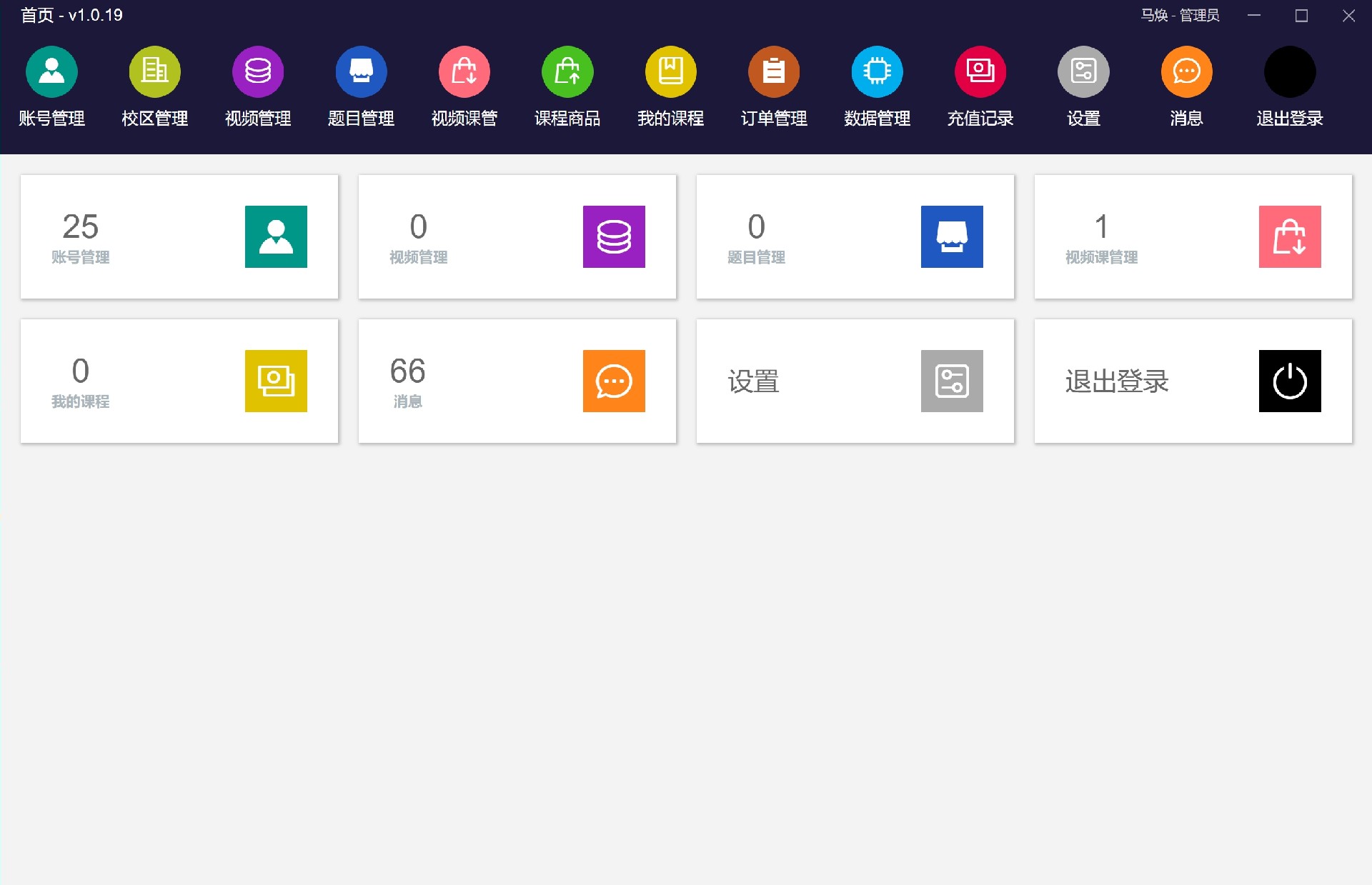Click the 视频管理 caption on the dashboard card

418,257
